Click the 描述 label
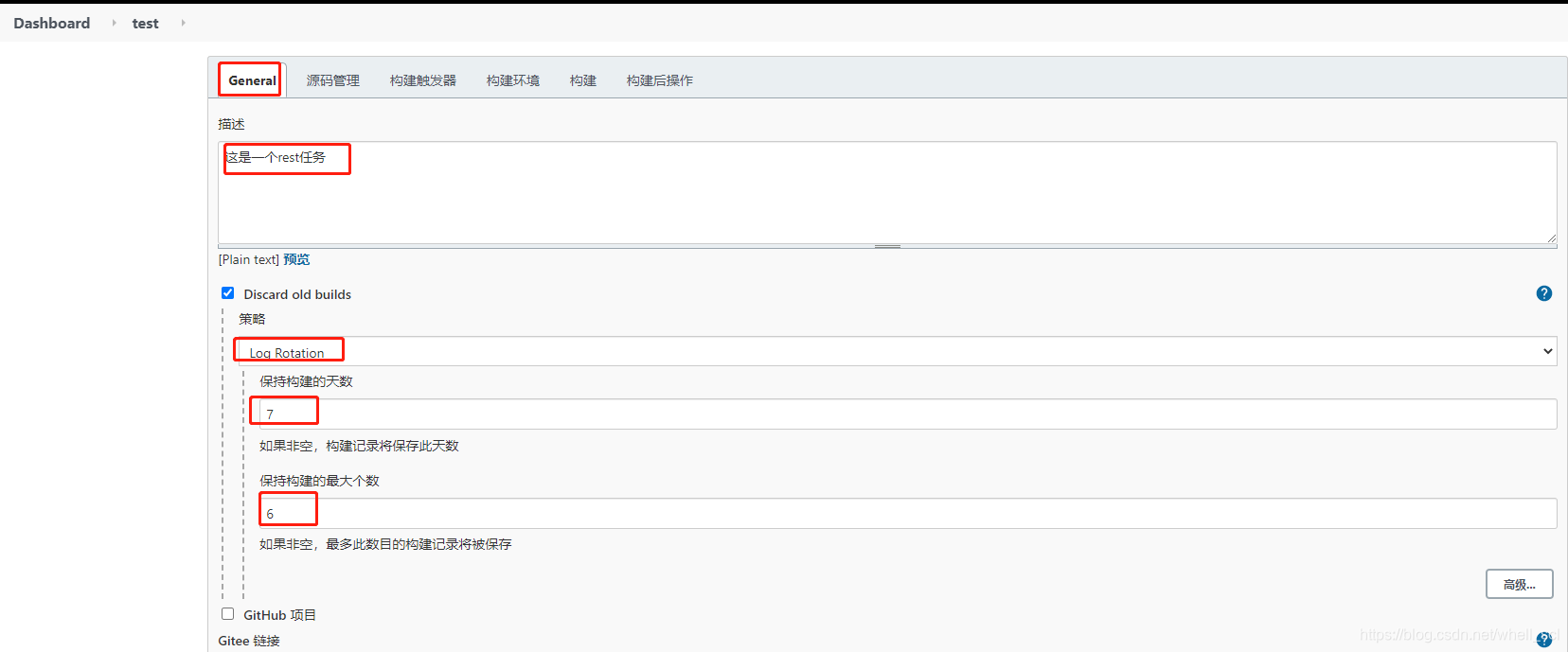Image resolution: width=1568 pixels, height=652 pixels. (231, 124)
